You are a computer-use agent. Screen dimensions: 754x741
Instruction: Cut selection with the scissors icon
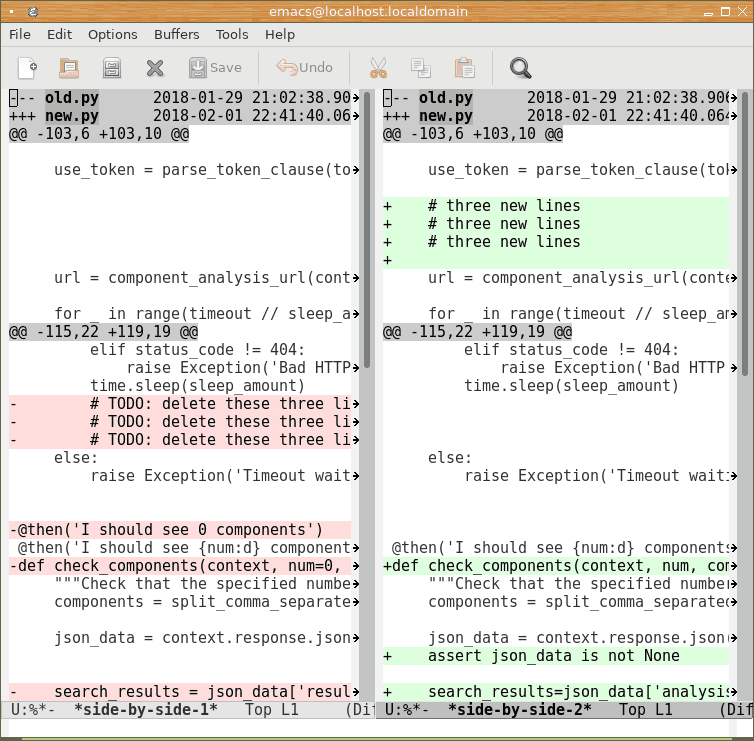click(x=378, y=68)
